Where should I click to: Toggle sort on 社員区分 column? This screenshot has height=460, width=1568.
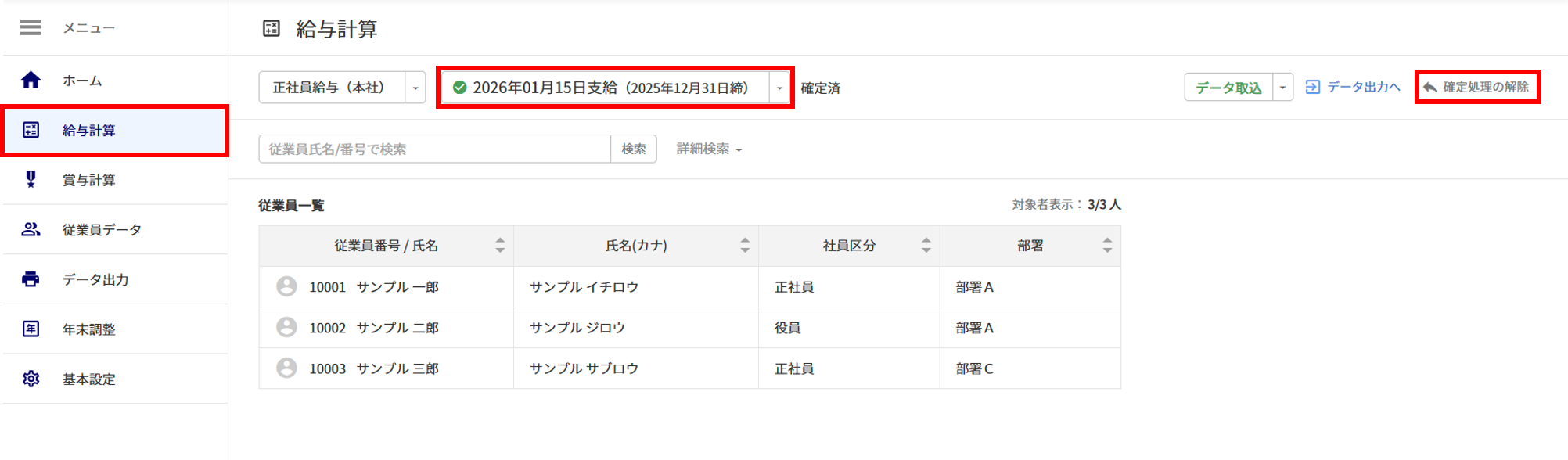(x=926, y=246)
